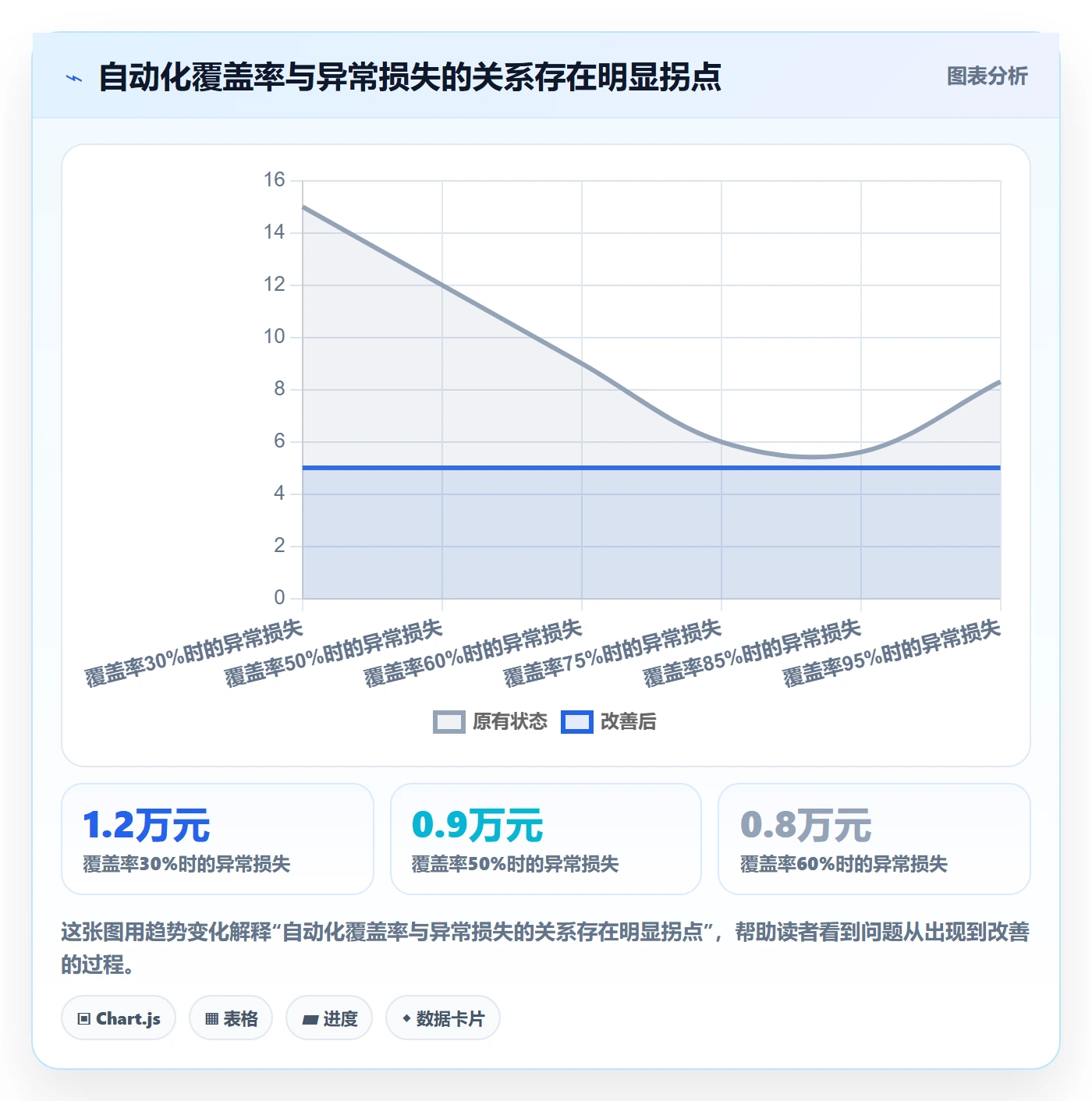Viewport: 1092px width, 1101px height.
Task: Click the x-axis label 覆盖率95%时的异常损失
Action: pos(892,653)
